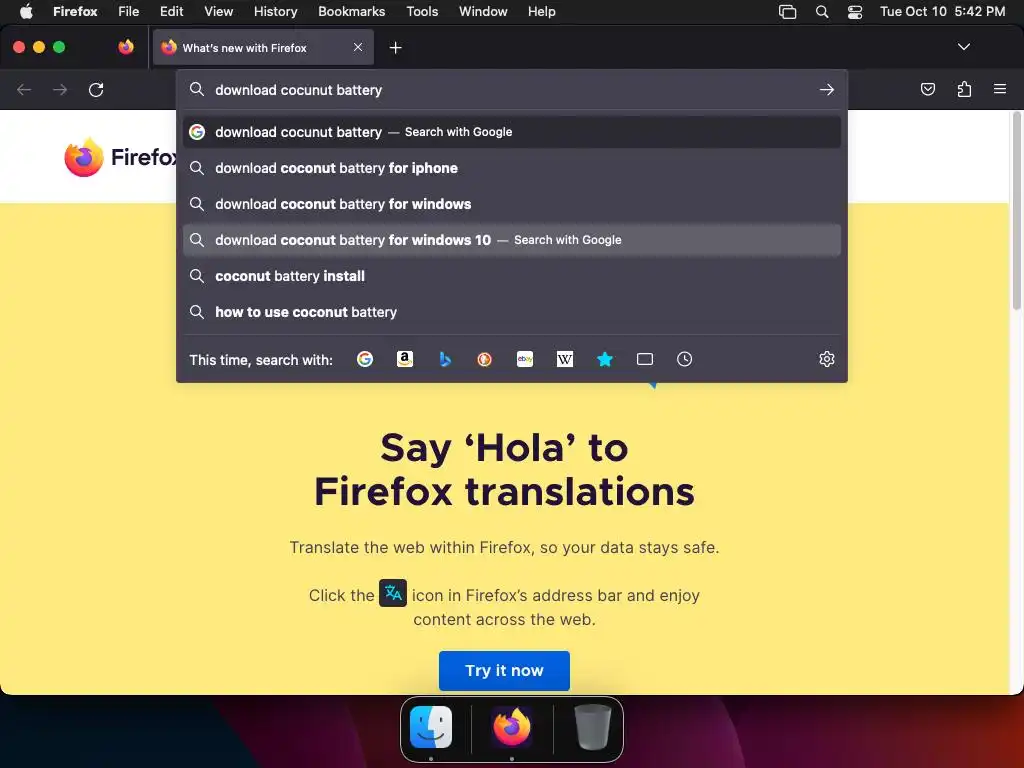Open Firefox from the Dock

click(x=512, y=727)
